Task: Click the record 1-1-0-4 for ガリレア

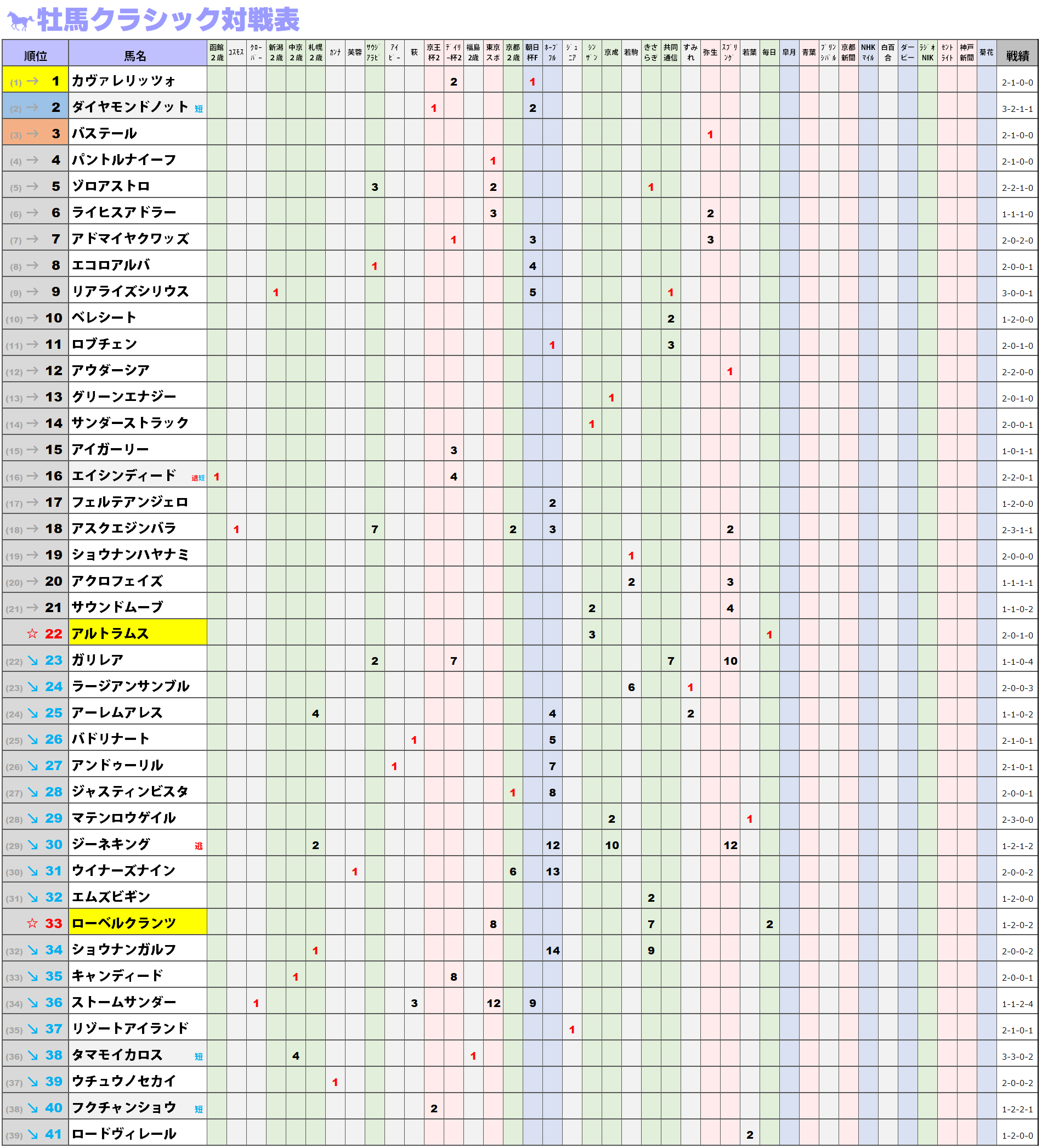Action: [1017, 662]
